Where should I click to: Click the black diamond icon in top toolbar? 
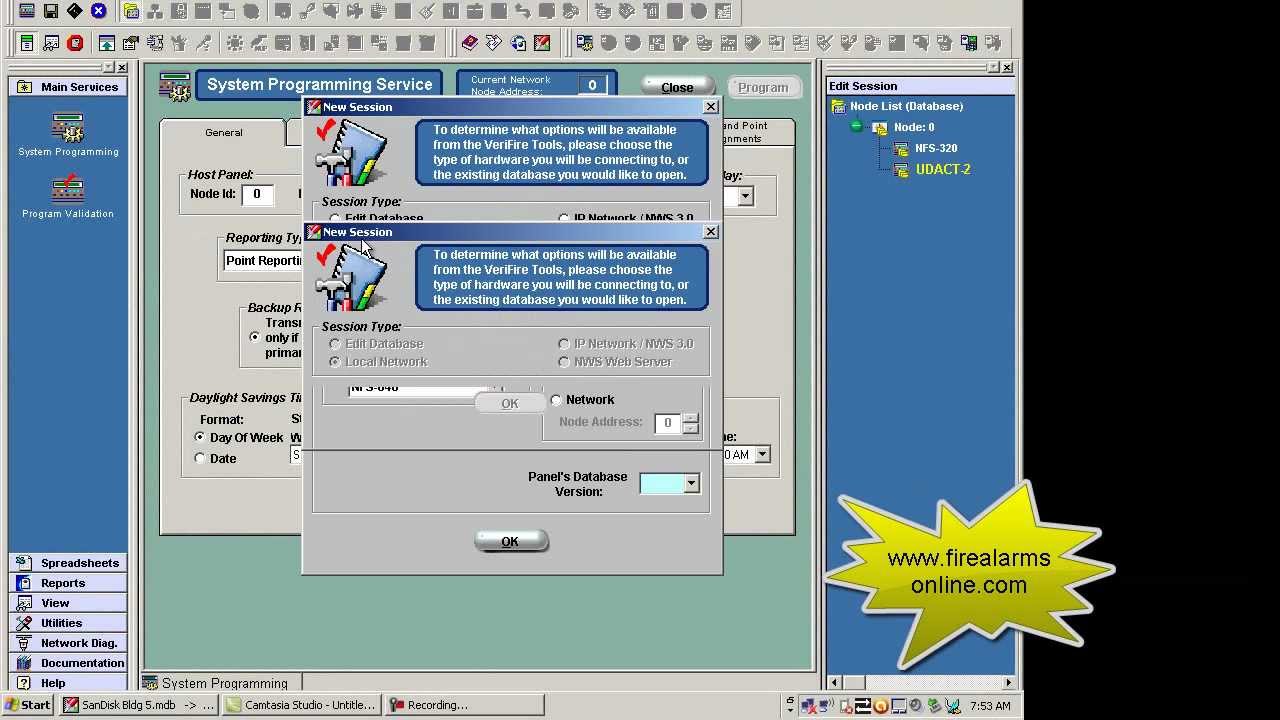click(75, 12)
